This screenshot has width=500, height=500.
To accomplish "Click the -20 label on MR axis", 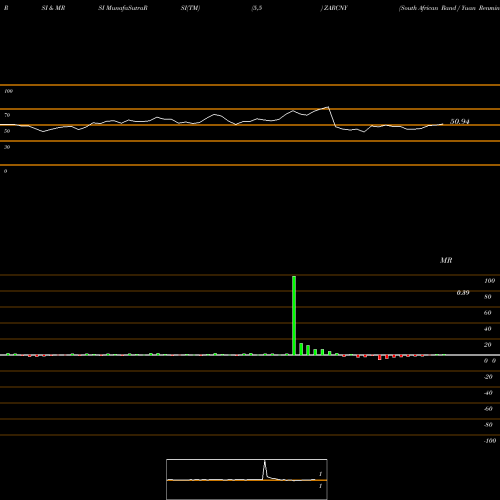I will (x=488, y=377).
